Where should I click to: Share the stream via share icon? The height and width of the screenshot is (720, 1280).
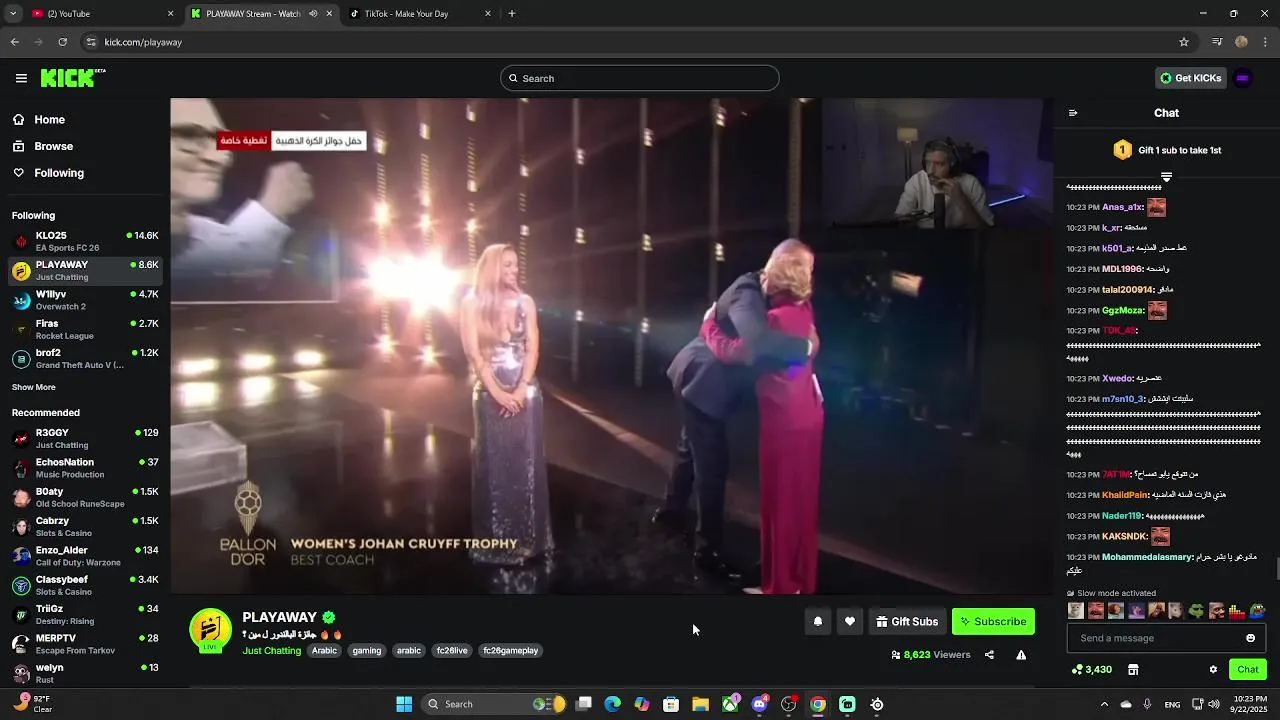[x=989, y=655]
